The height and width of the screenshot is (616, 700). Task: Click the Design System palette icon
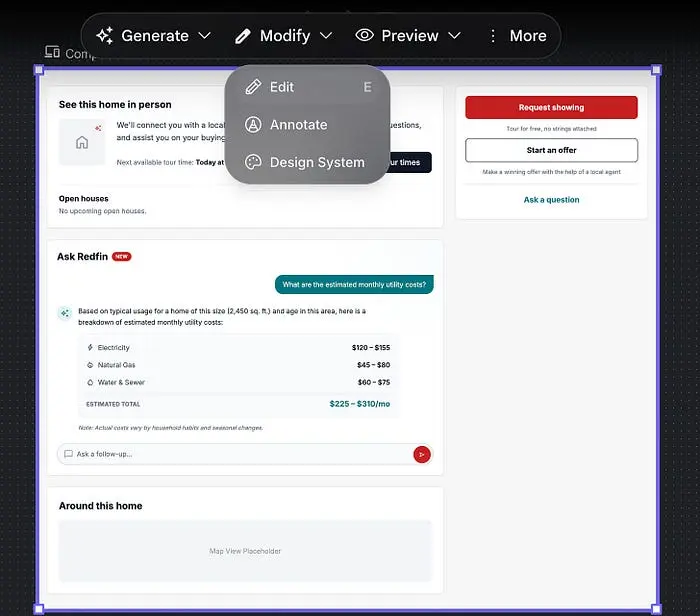pos(253,162)
